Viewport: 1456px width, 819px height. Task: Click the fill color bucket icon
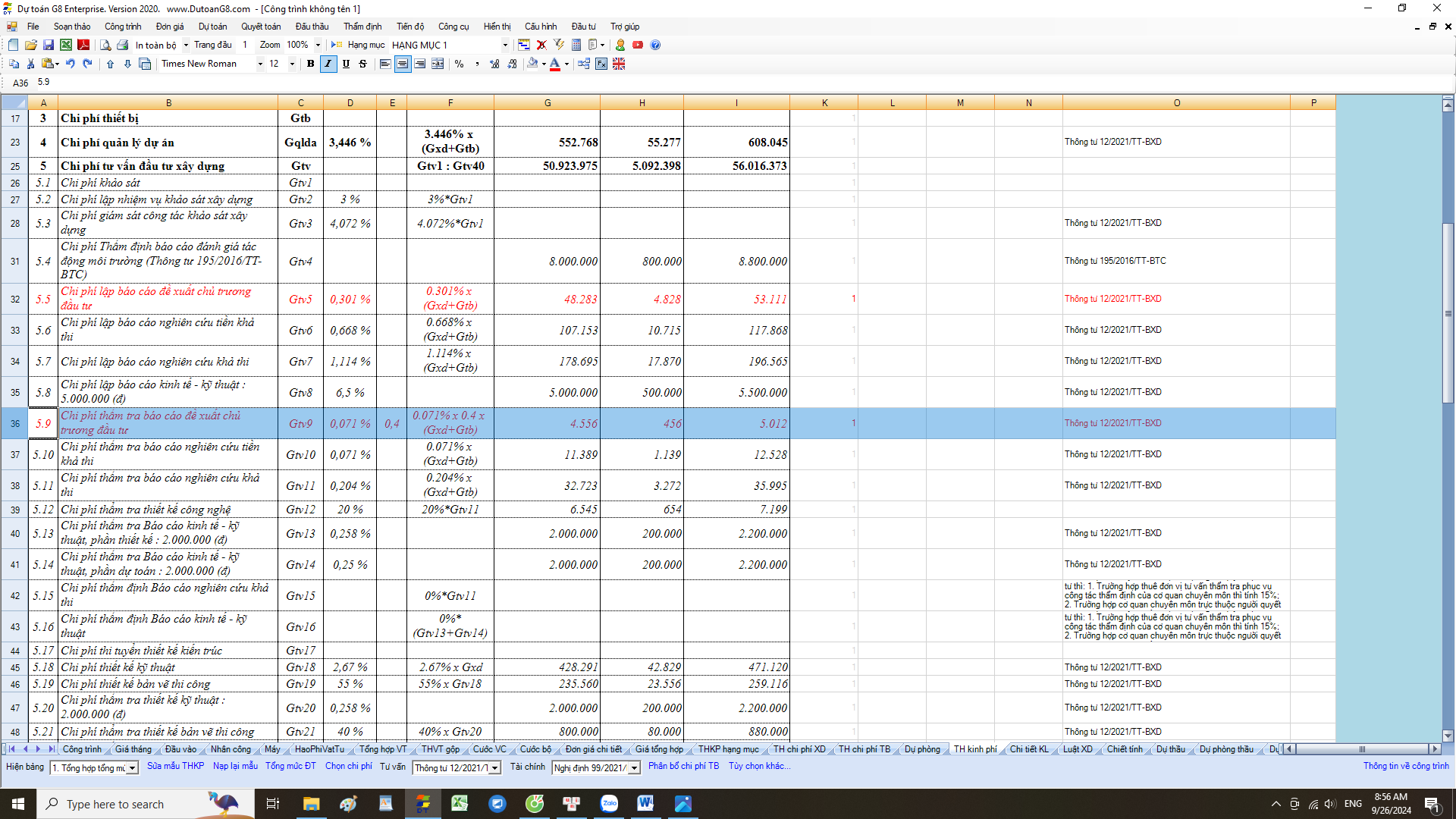[x=532, y=64]
